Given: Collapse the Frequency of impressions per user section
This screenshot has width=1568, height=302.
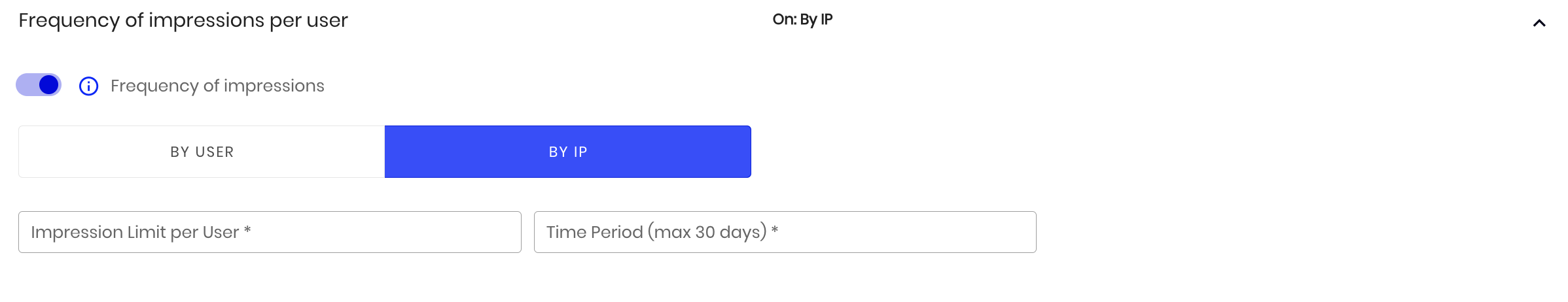Looking at the screenshot, I should pos(1539,24).
